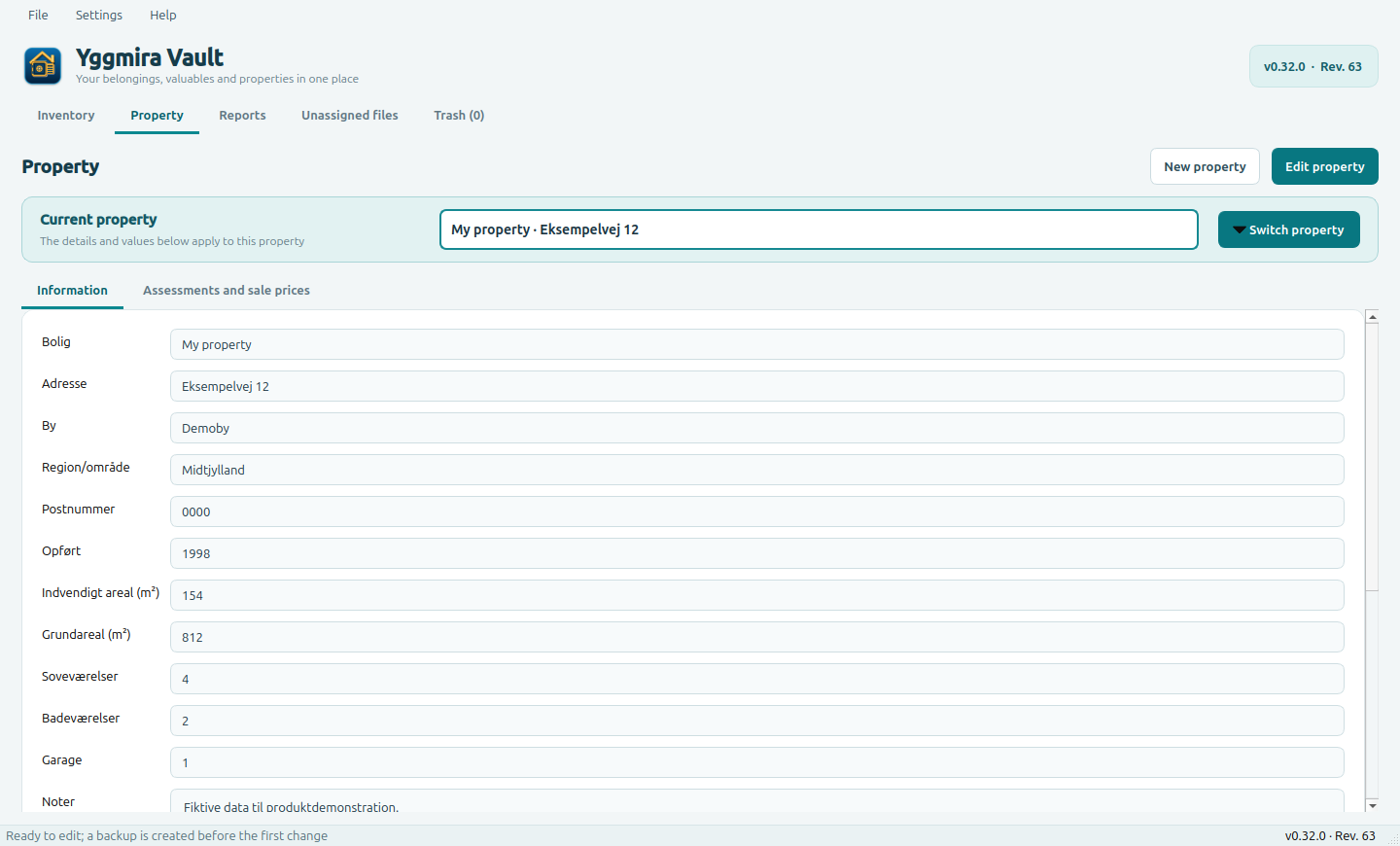Viewport: 1400px width, 846px height.
Task: Click the version v0.32.0 Rev. 63 badge
Action: (x=1313, y=66)
